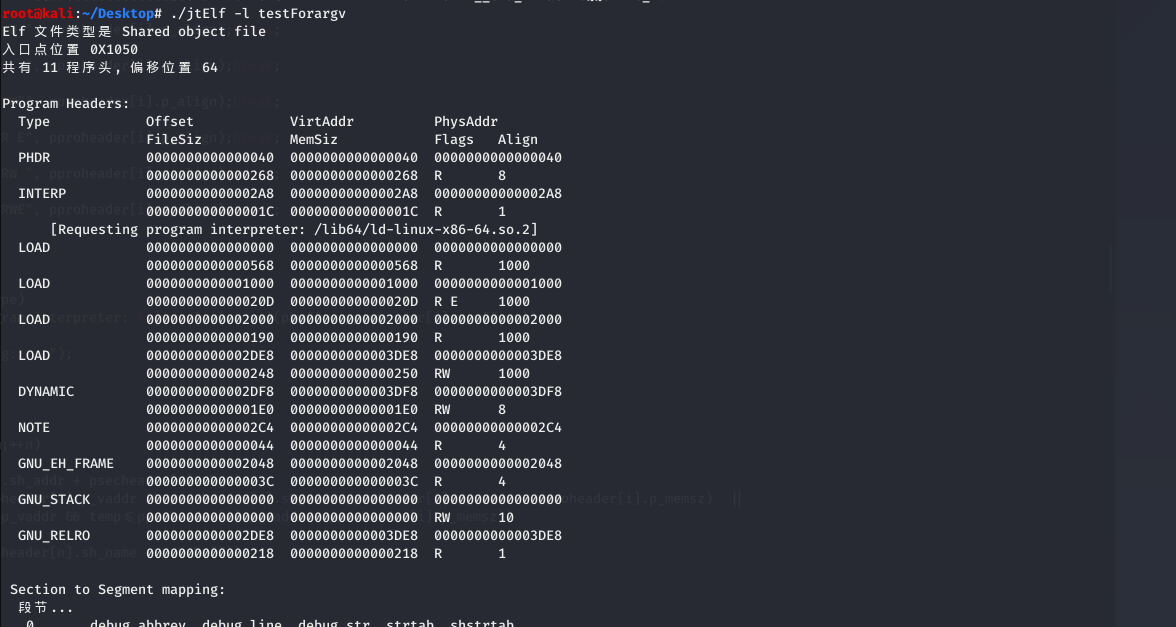Click the INTERP segment type

[x=42, y=194]
